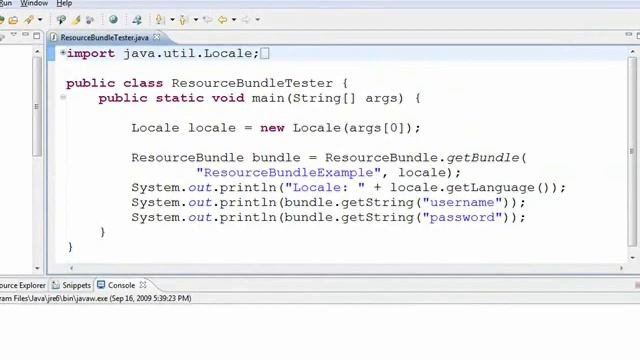
Task: Go to previous annotation arrow icon
Action: tap(183, 20)
